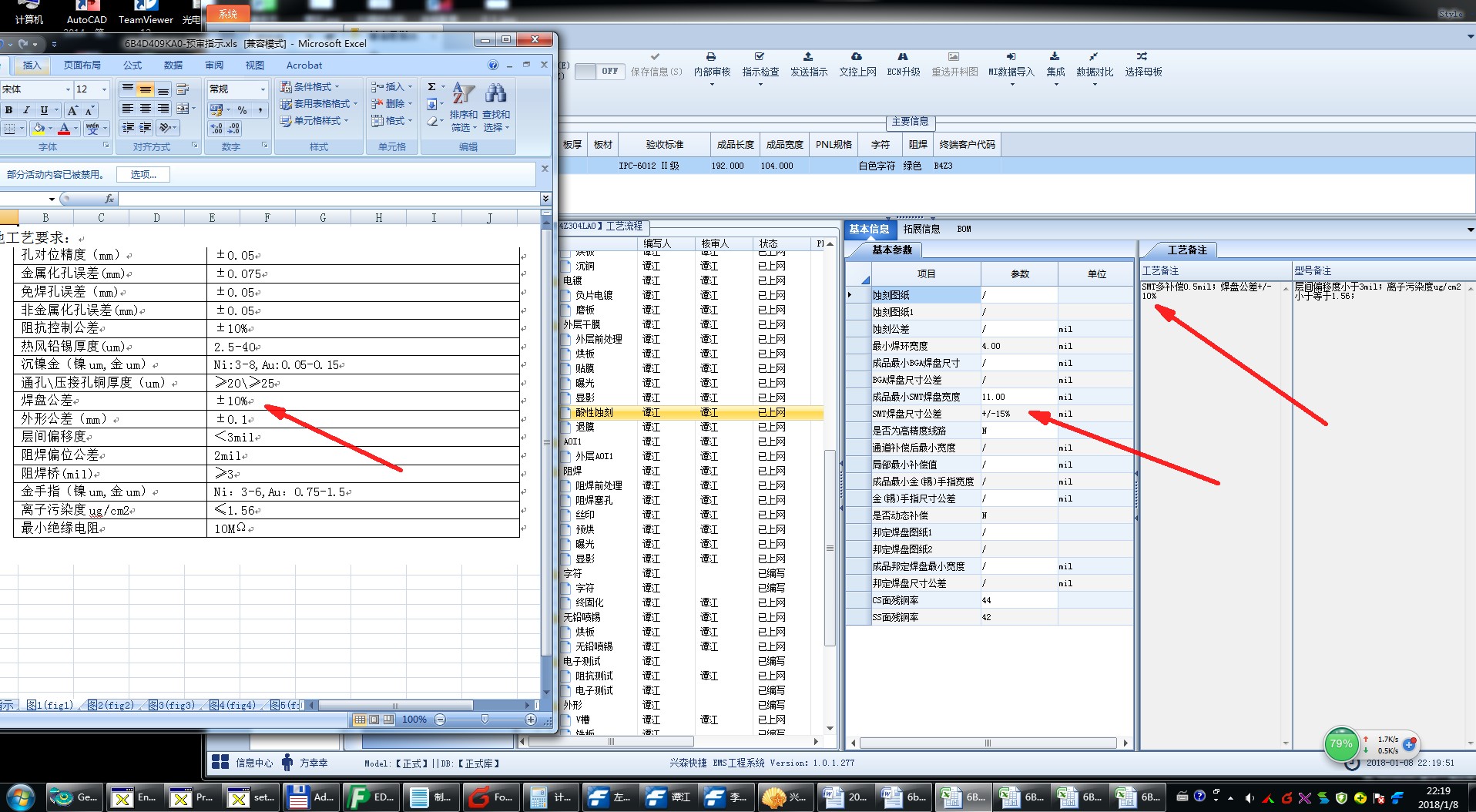The image size is (1476, 812).
Task: Click the align text left icon
Action: (128, 109)
